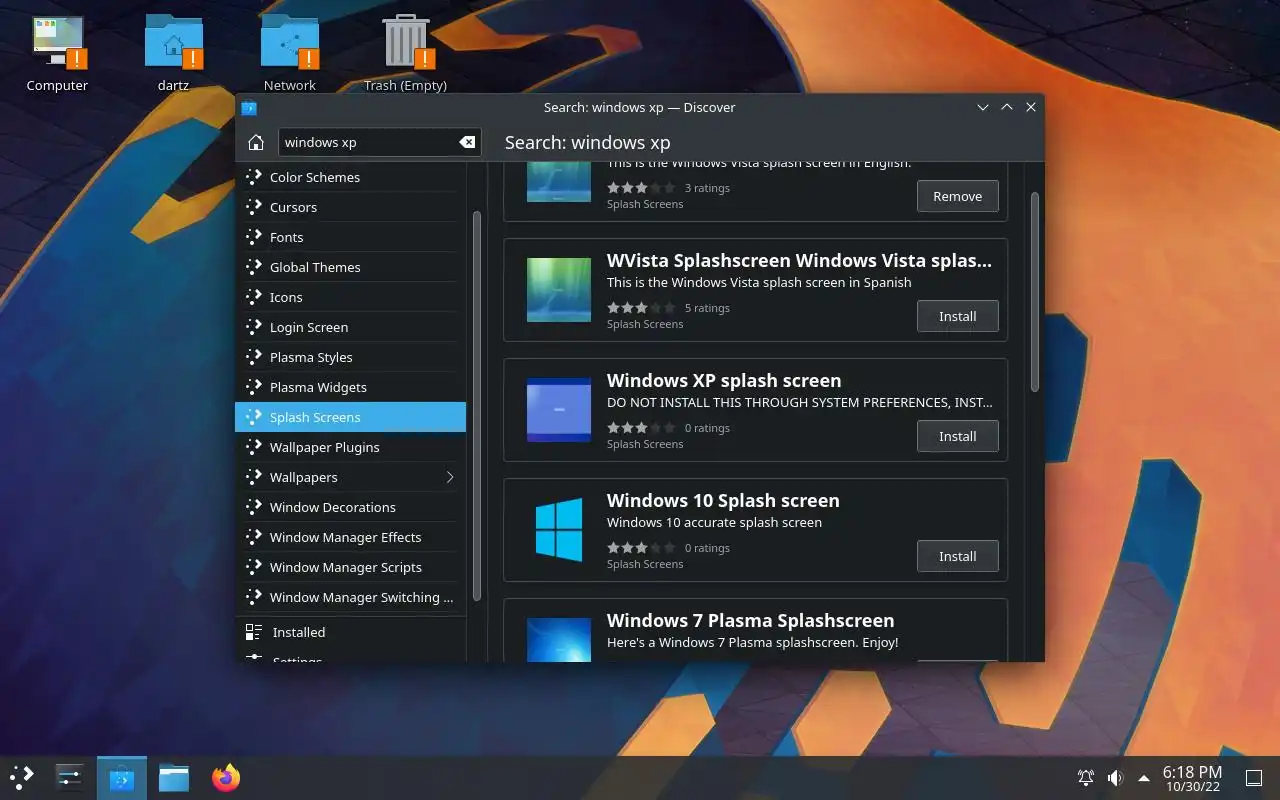Image resolution: width=1280 pixels, height=800 pixels.
Task: Select the Login Screen category
Action: (x=350, y=327)
